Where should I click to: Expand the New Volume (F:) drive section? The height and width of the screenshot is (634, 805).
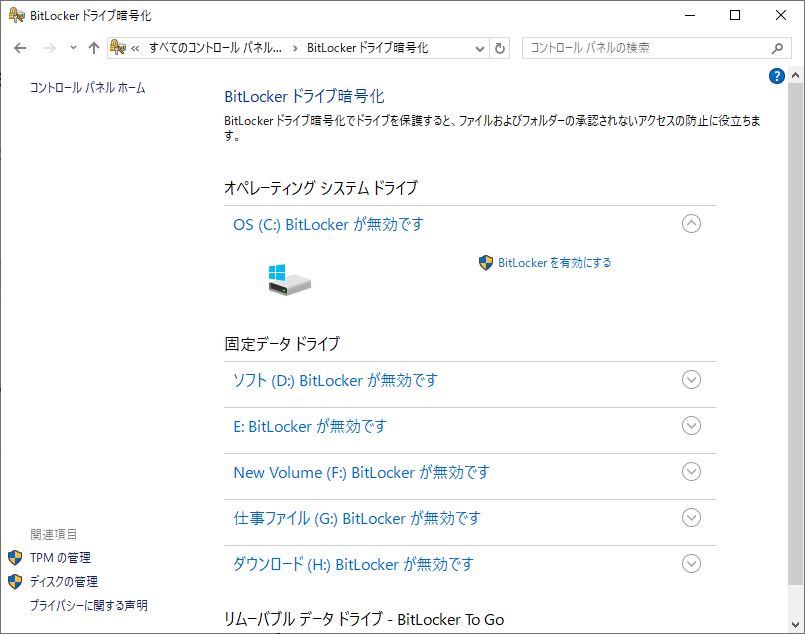tap(691, 471)
